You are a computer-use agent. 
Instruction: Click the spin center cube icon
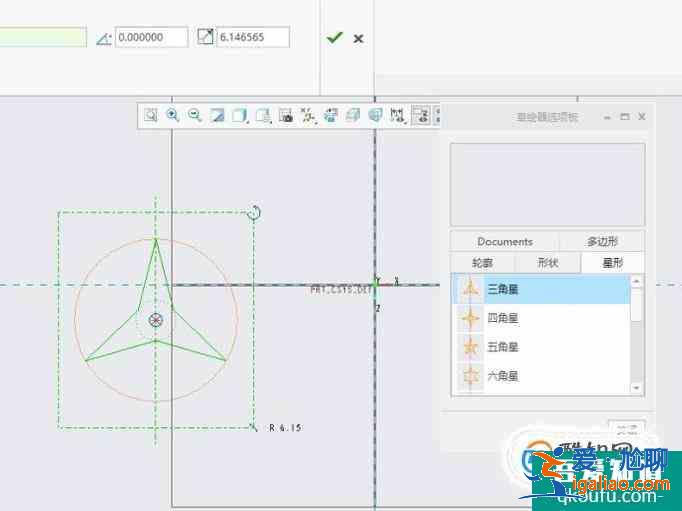coord(353,116)
